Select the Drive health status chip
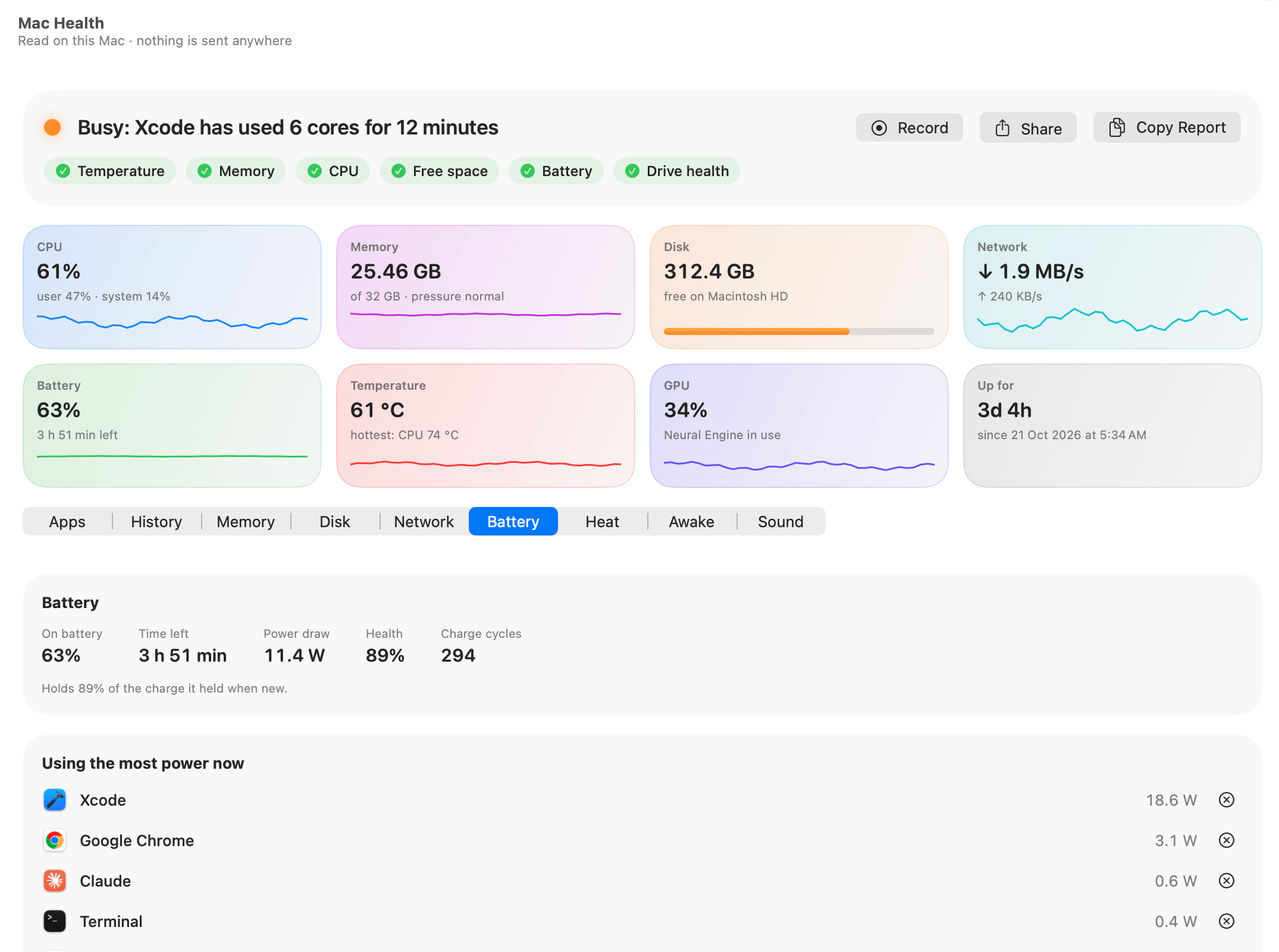This screenshot has width=1279, height=952. [x=677, y=171]
